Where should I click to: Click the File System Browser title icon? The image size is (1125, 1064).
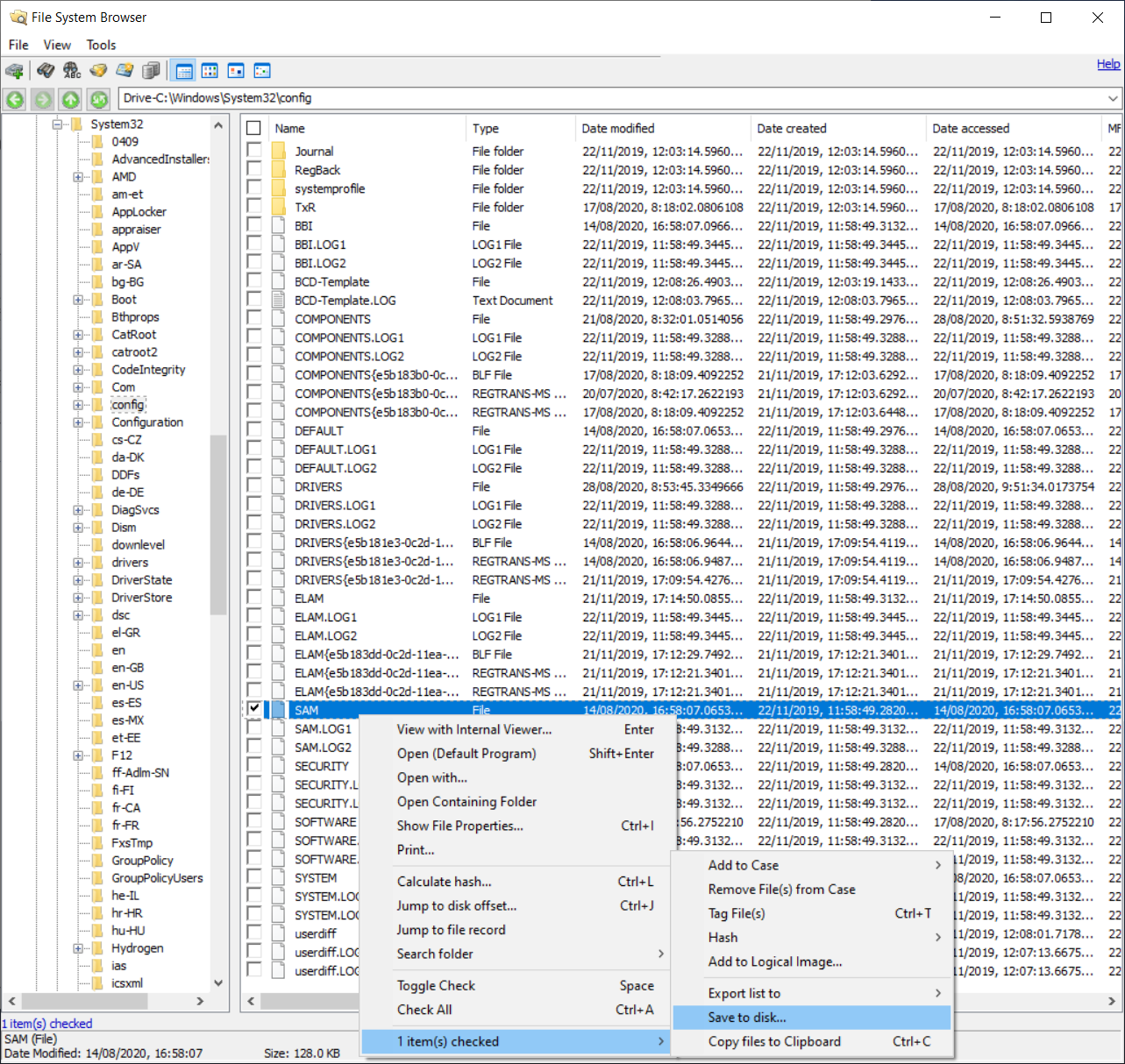(18, 18)
